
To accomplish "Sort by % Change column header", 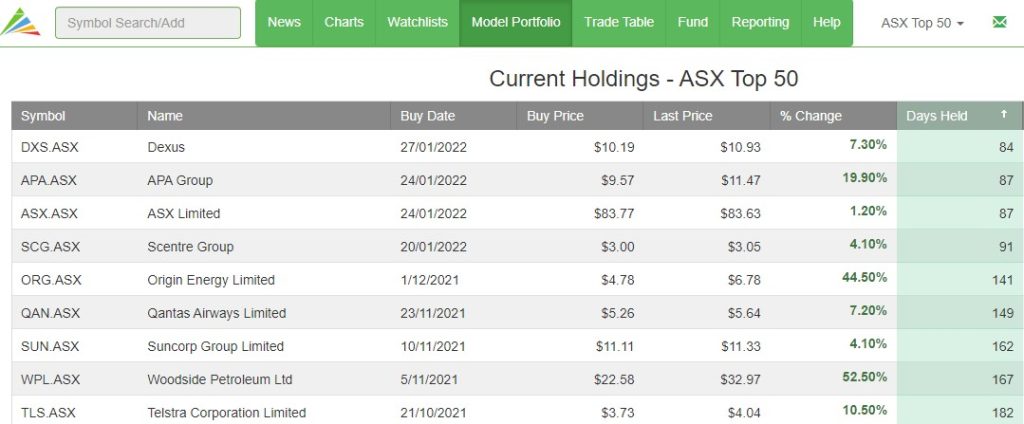I will (x=811, y=116).
